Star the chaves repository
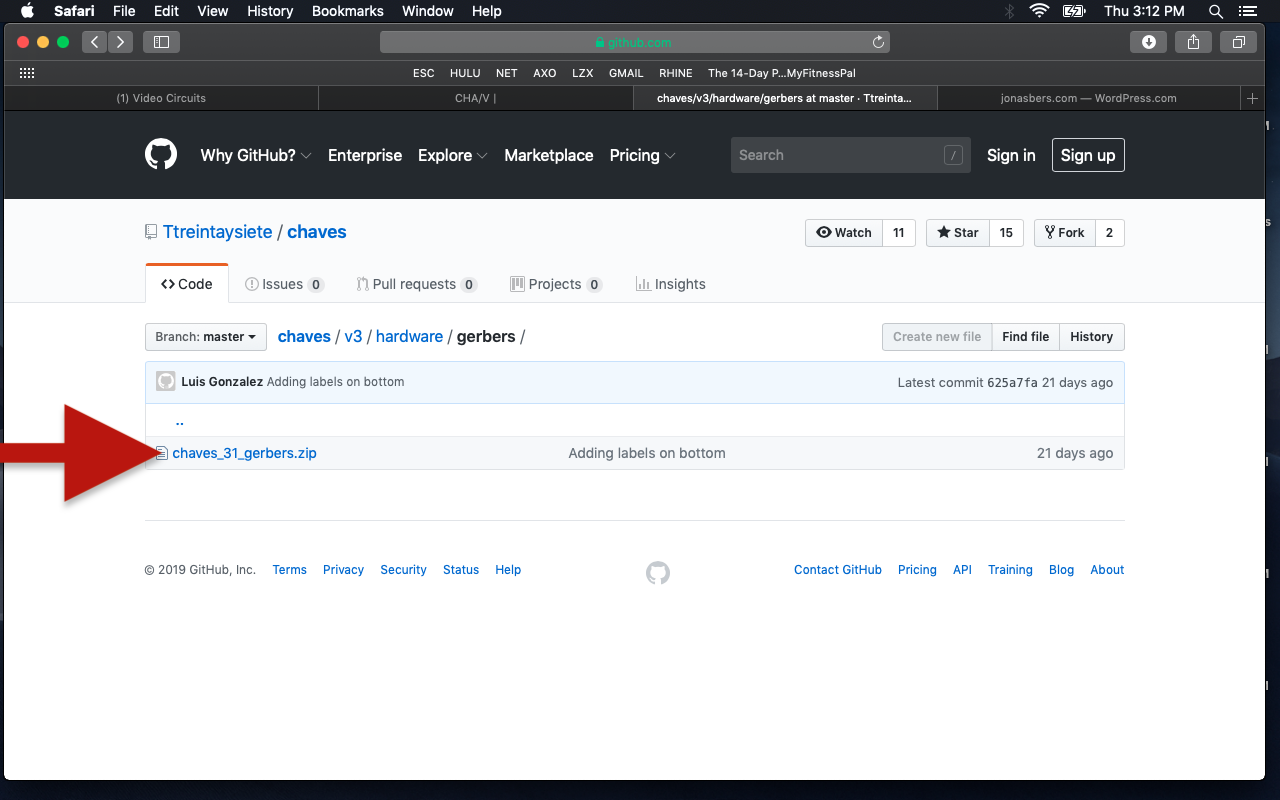Screen dimensions: 1280x800 click(958, 233)
